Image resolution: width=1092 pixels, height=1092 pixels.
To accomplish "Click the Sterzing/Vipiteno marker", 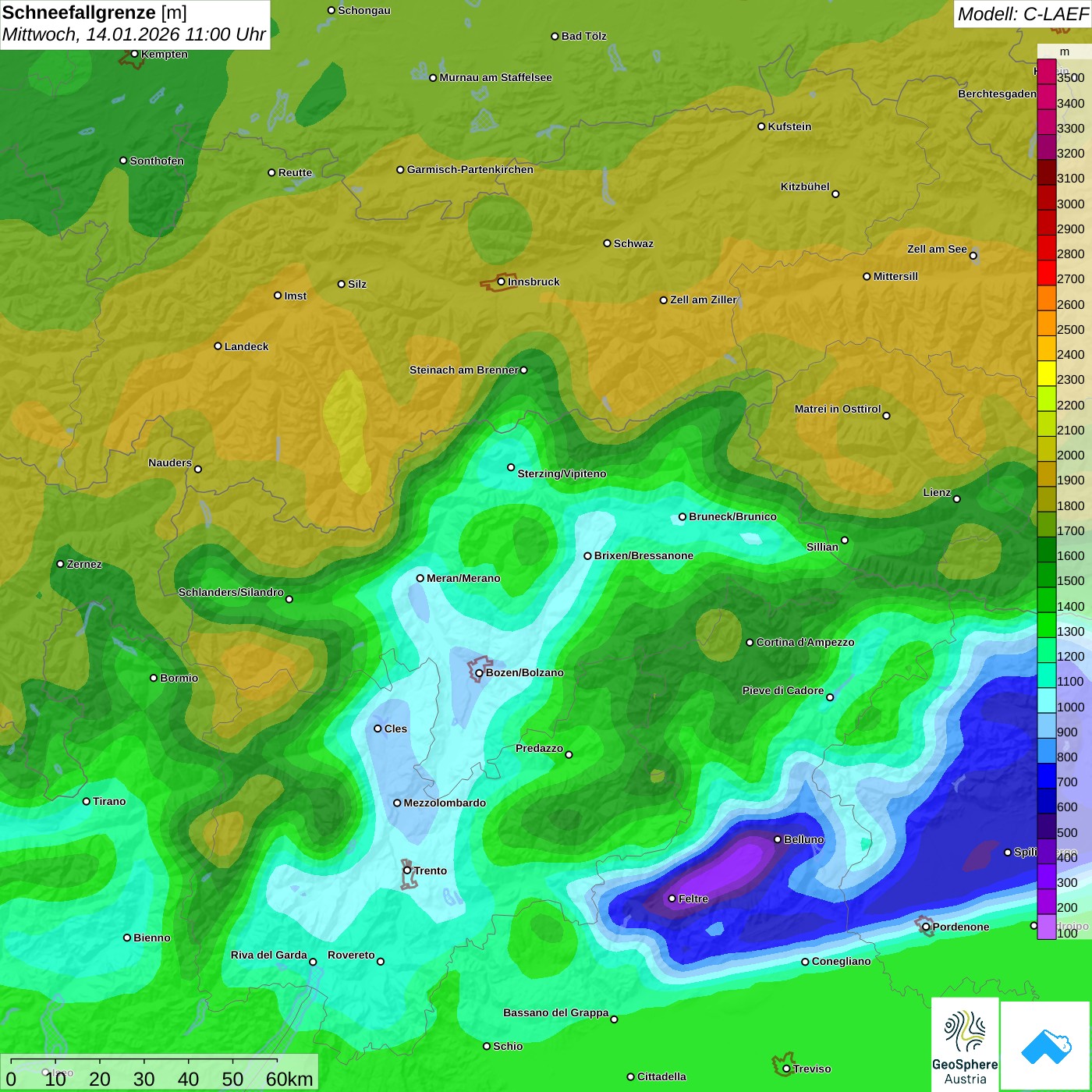I will pyautogui.click(x=511, y=467).
